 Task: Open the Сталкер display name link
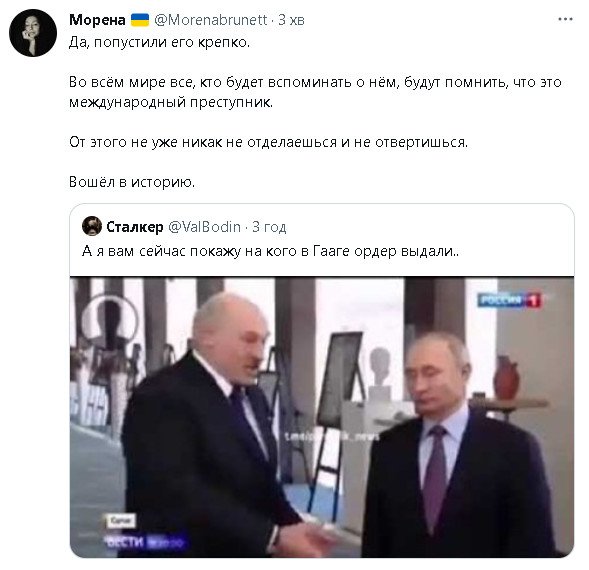tap(135, 227)
